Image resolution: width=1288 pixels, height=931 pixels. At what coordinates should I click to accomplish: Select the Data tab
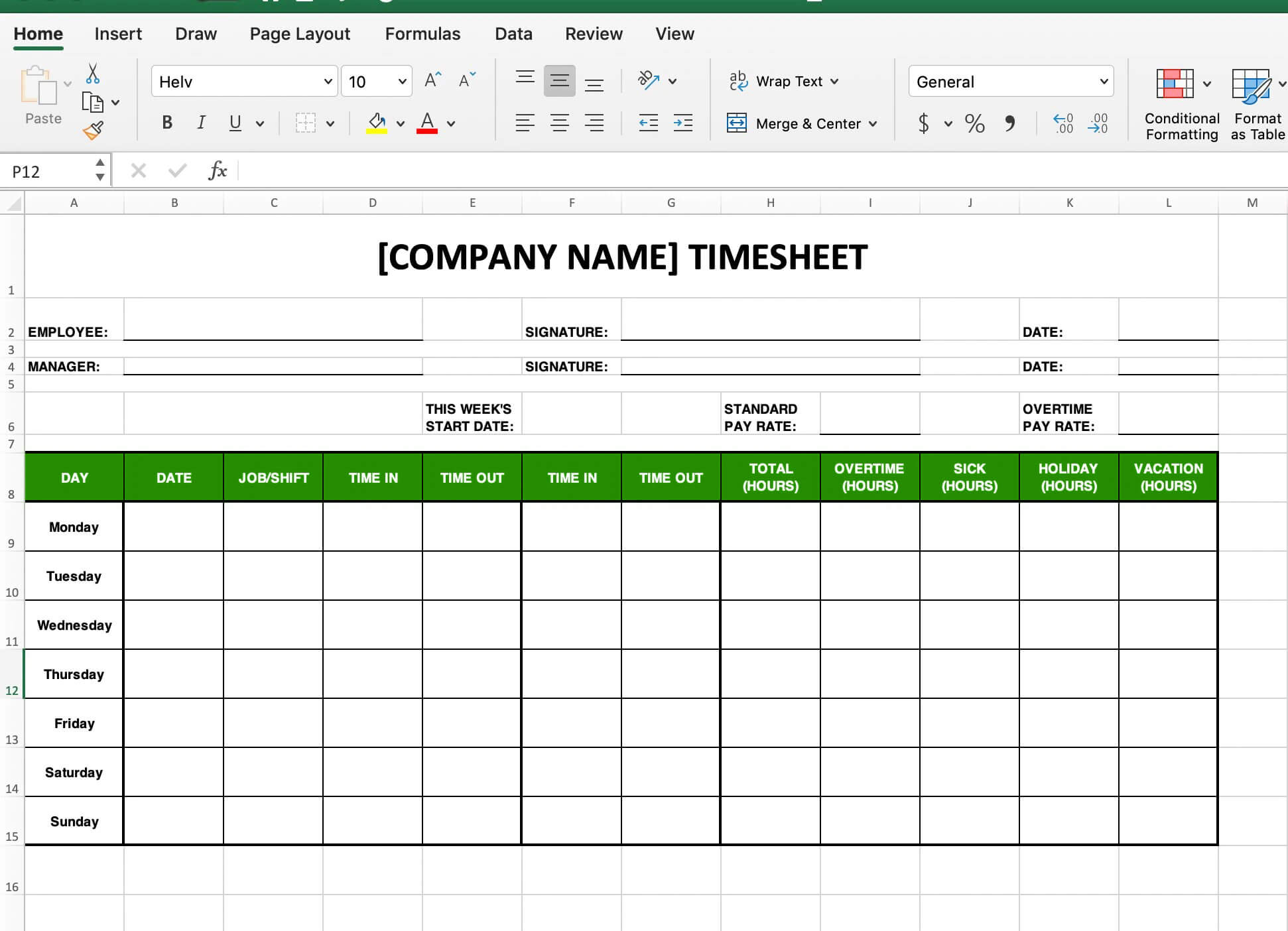(x=512, y=33)
